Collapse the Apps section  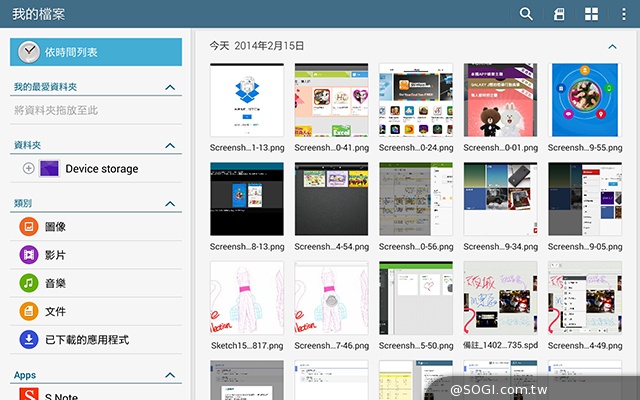[170, 375]
